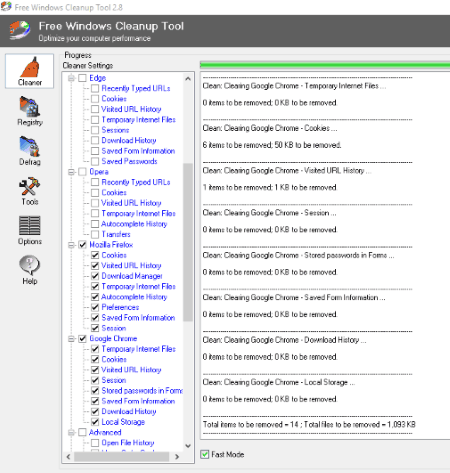Click 'Cleaning Google Chrome - Download History' line
Image resolution: width=450 pixels, height=473 pixels.
tap(284, 340)
